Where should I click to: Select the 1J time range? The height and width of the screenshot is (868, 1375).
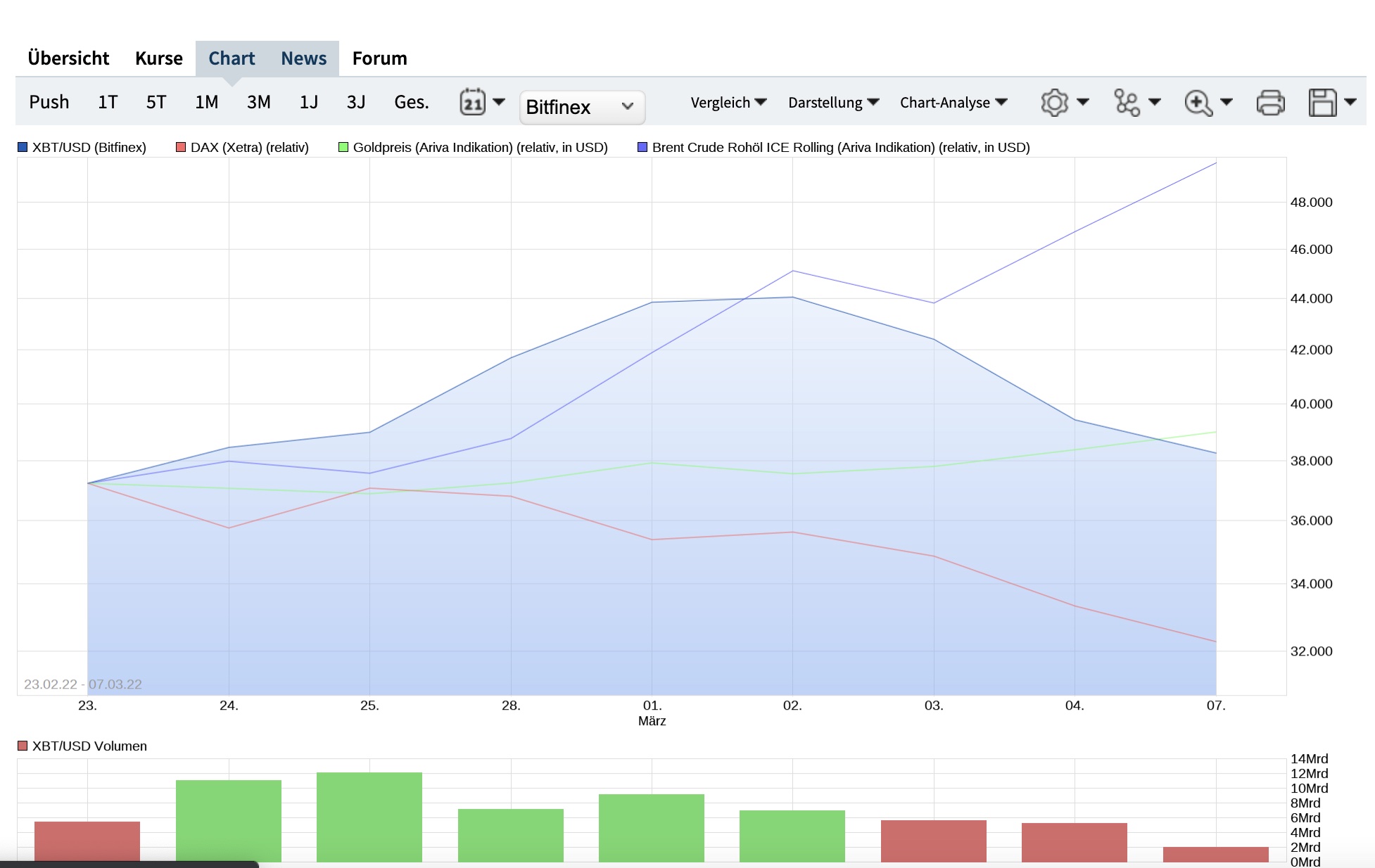308,103
